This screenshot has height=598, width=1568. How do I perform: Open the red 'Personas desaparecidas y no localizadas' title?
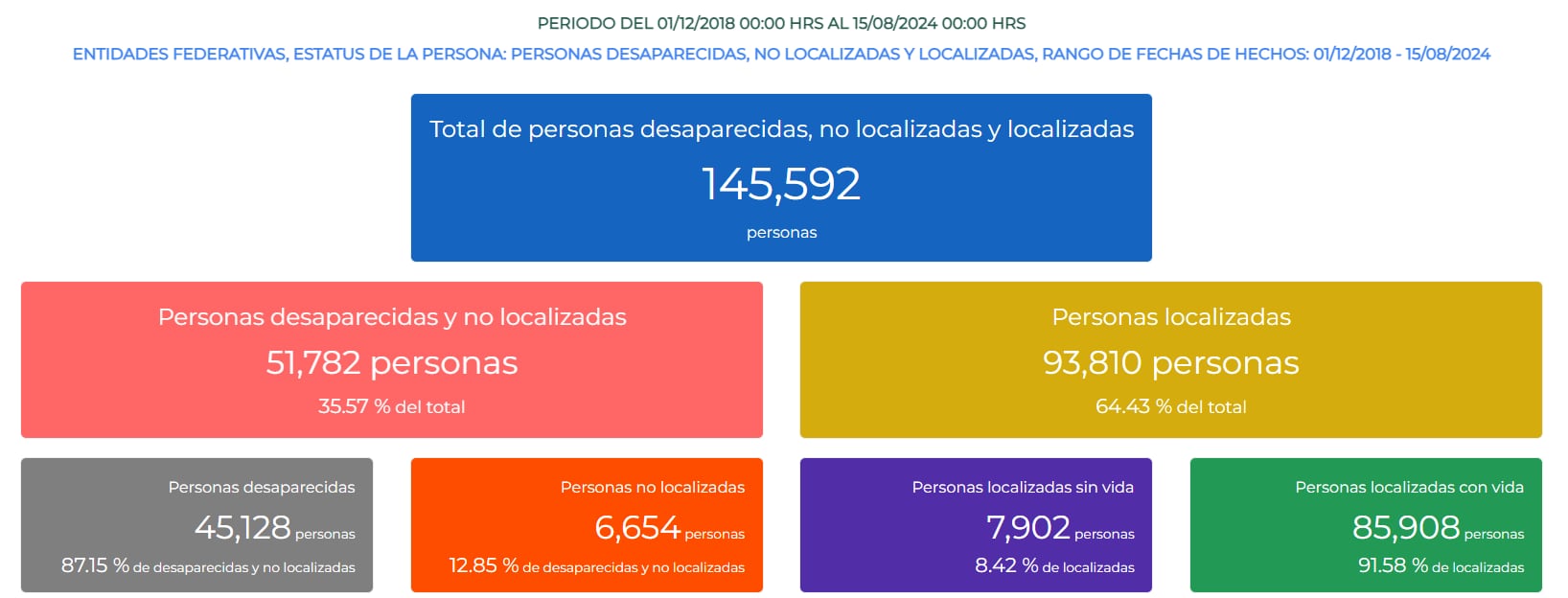tap(392, 317)
